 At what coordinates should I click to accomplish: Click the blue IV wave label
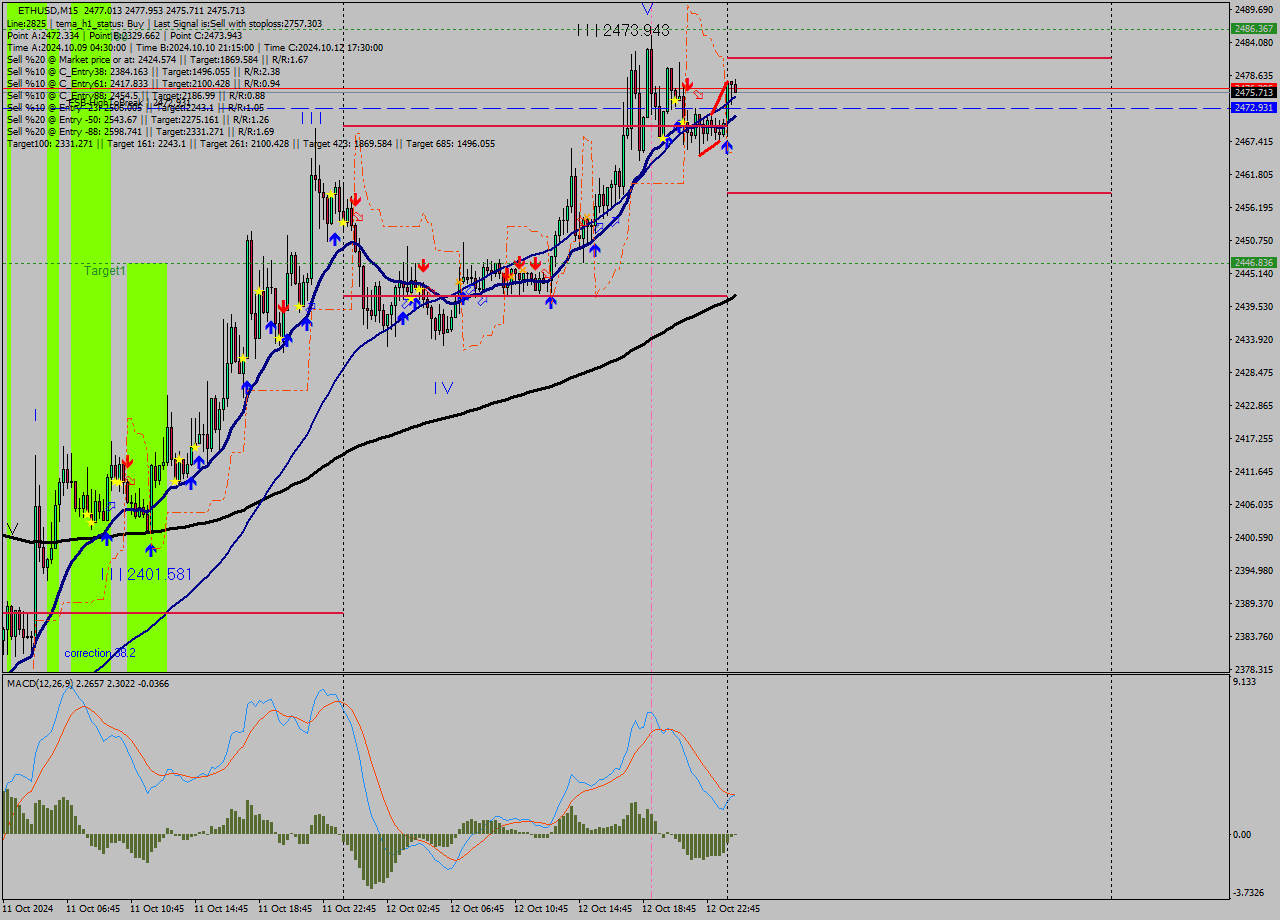444,387
